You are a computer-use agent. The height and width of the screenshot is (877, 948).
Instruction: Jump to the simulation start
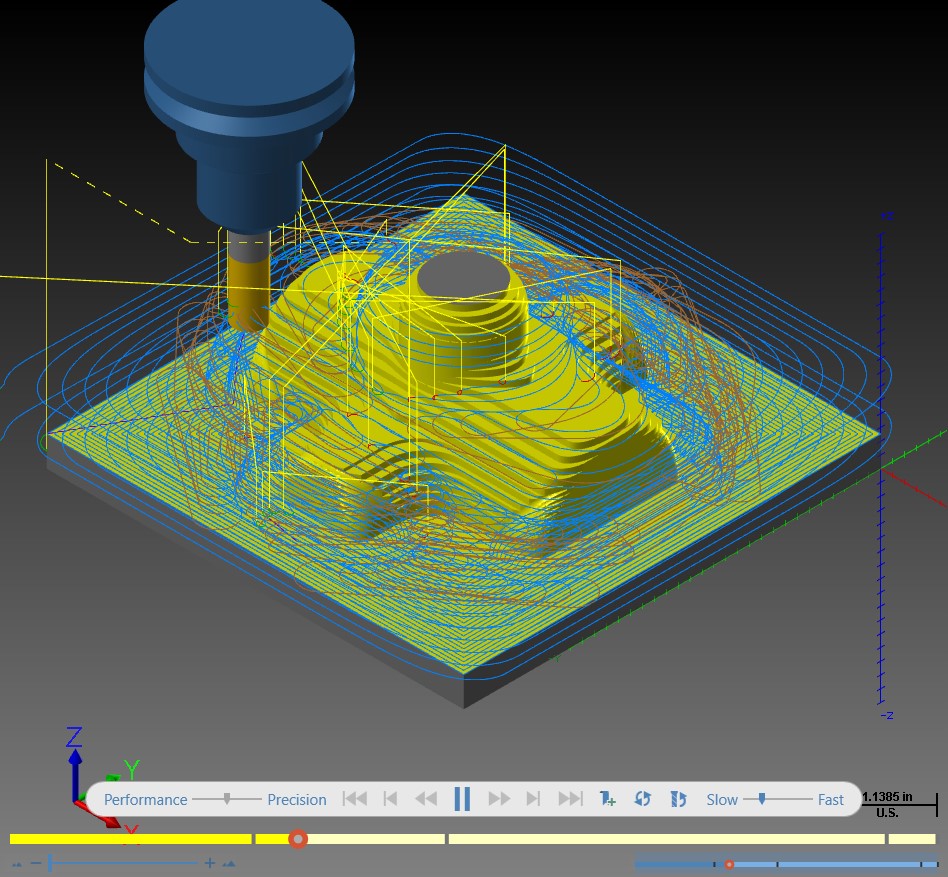[355, 799]
